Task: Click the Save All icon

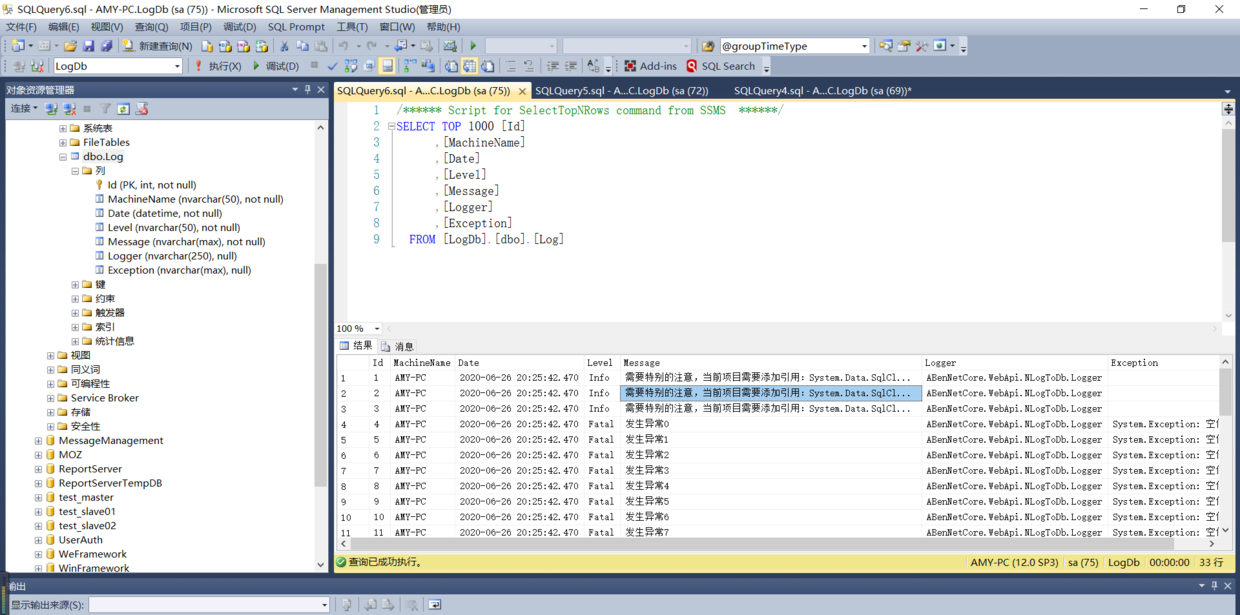Action: tap(106, 46)
